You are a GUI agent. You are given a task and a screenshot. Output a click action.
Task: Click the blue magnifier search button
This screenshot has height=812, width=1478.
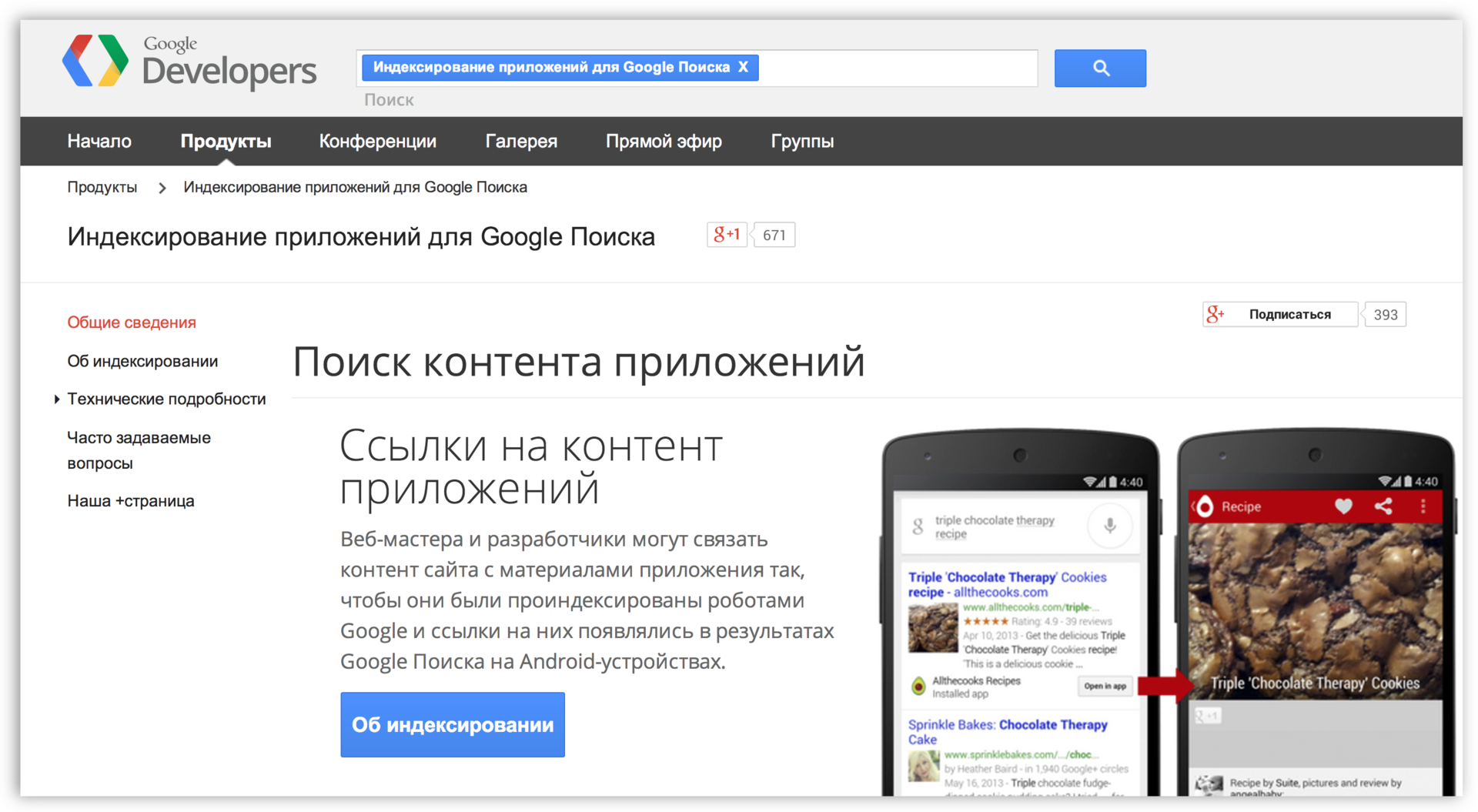pyautogui.click(x=1100, y=68)
